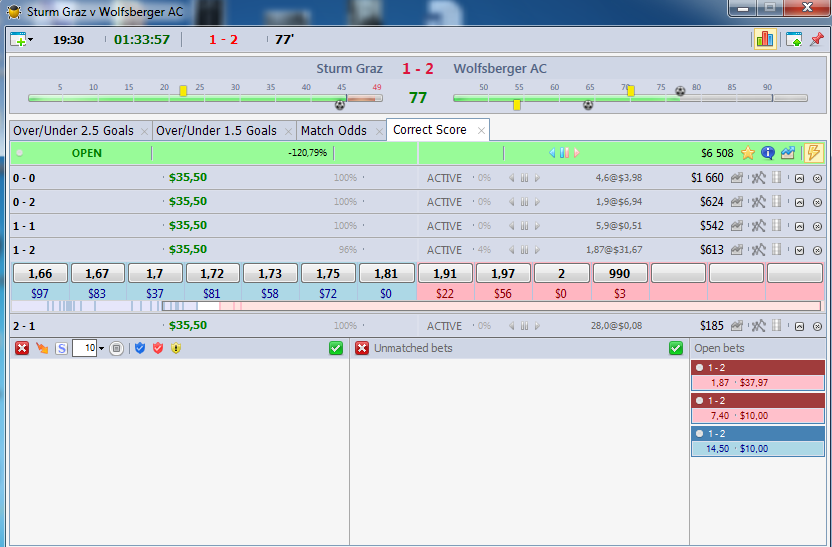Click goal ball marker near minute 77

pyautogui.click(x=680, y=91)
